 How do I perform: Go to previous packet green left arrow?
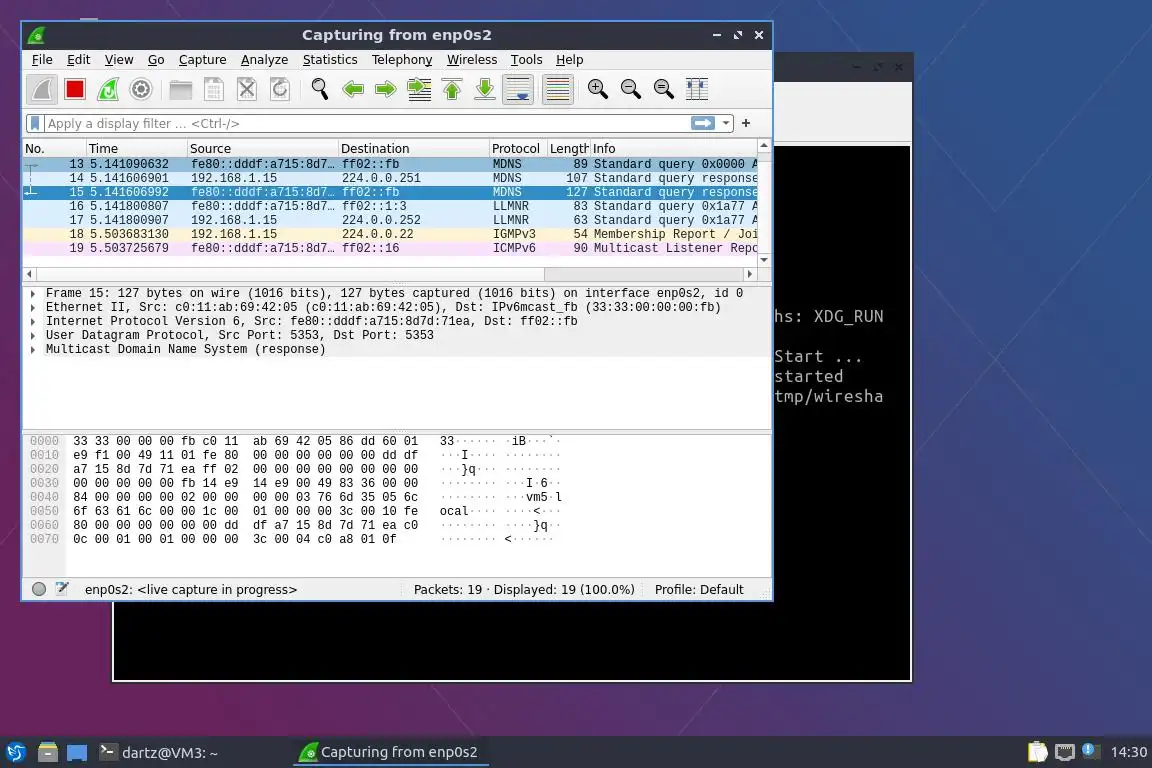[x=353, y=90]
